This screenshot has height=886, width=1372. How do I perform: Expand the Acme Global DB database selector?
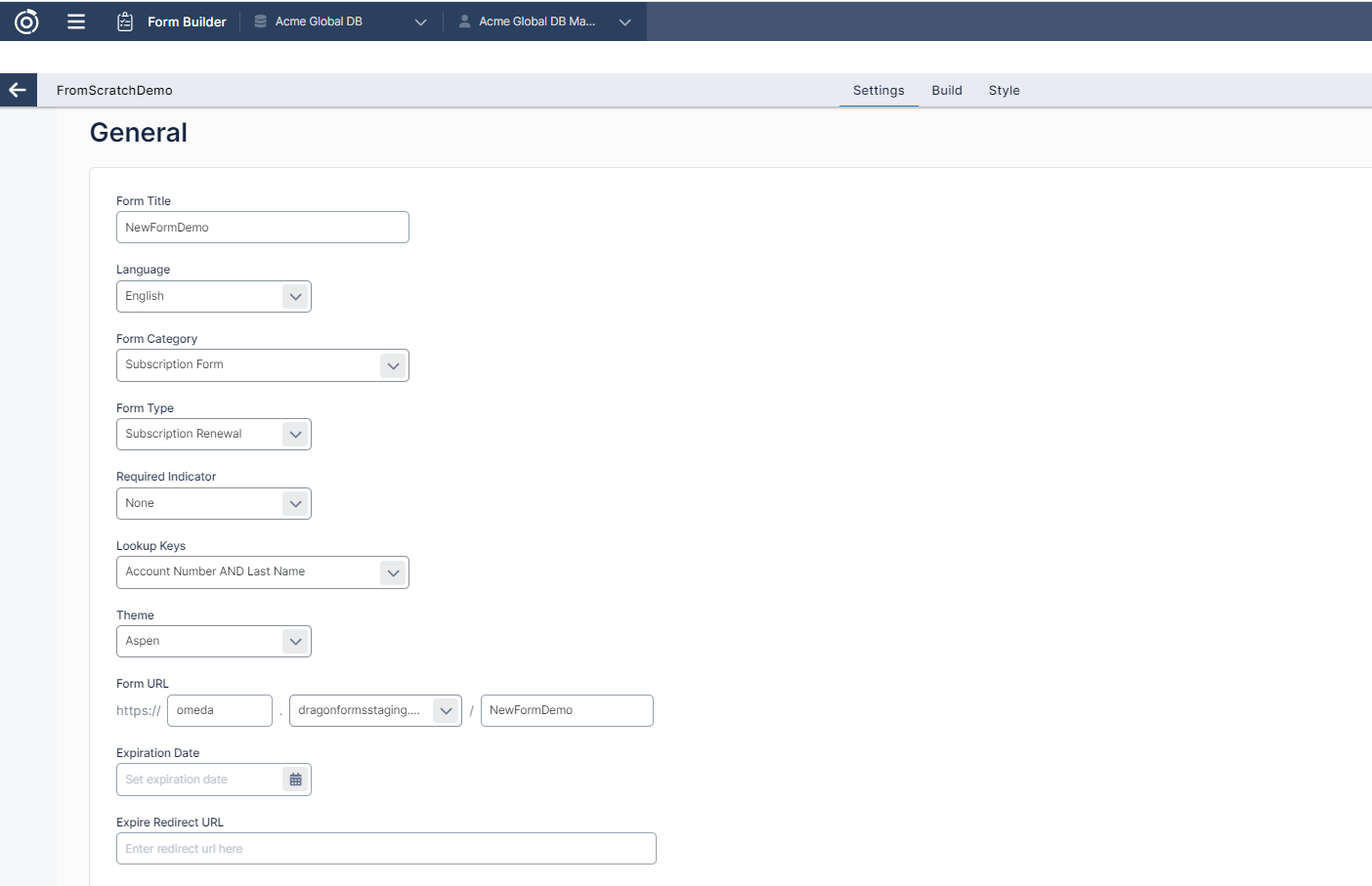[420, 21]
